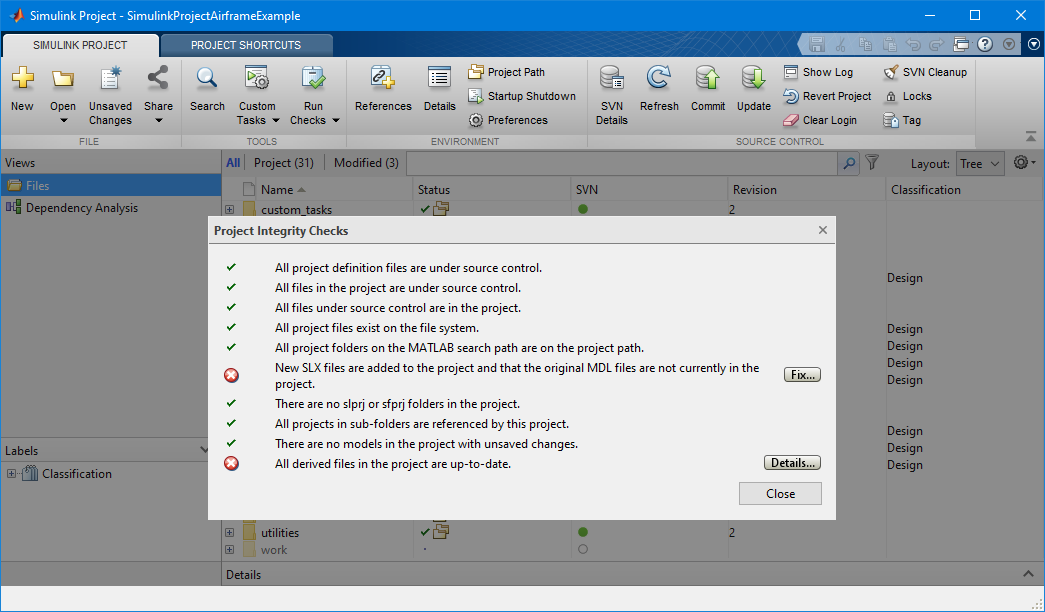Open the Layout Tree dropdown
Screen dimensions: 1045x612
pyautogui.click(x=980, y=164)
